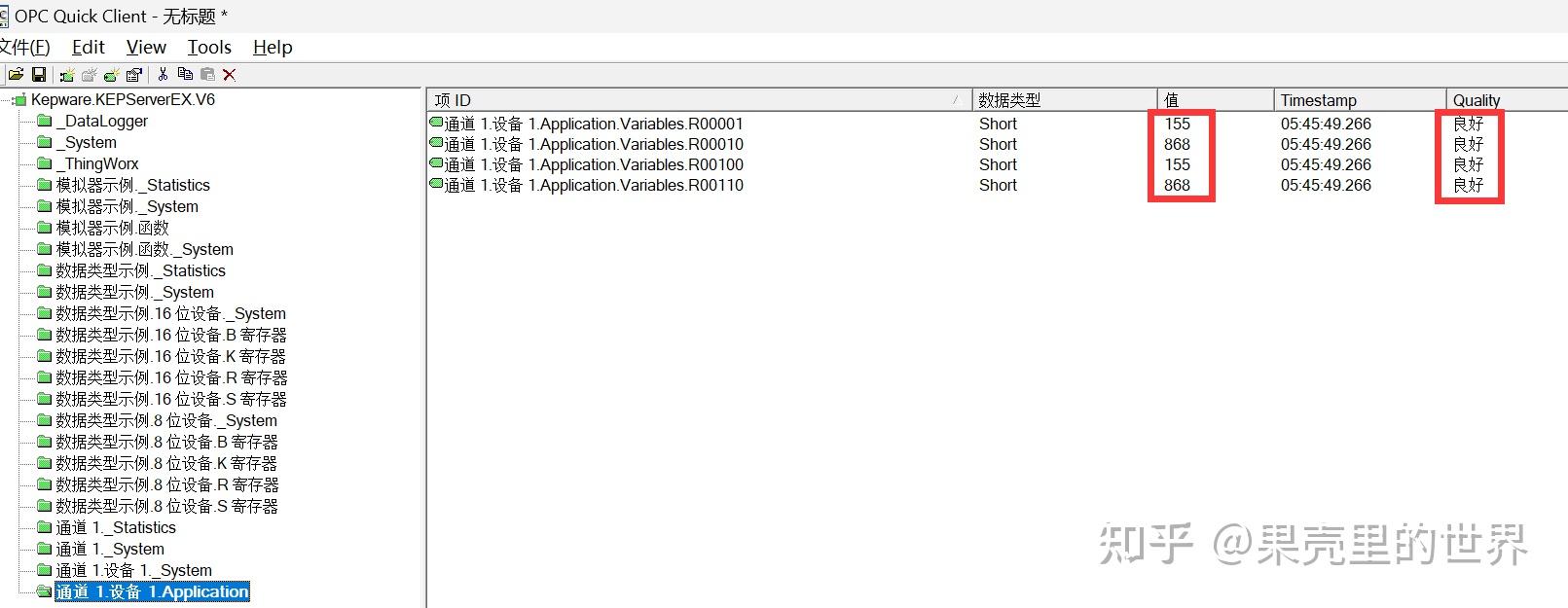Screen dimensions: 1568x608
Task: Click the tag icon of item R00001
Action: click(x=436, y=123)
